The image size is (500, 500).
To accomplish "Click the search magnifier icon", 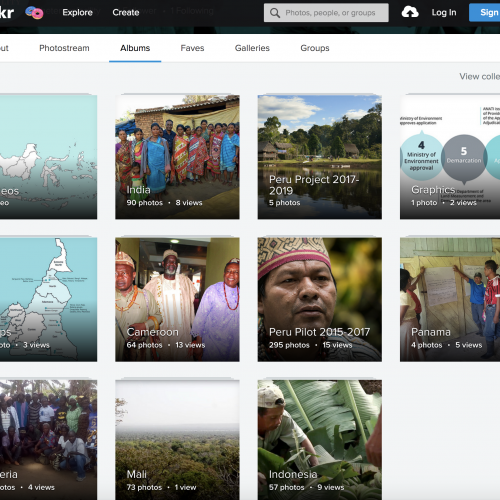I will point(275,13).
